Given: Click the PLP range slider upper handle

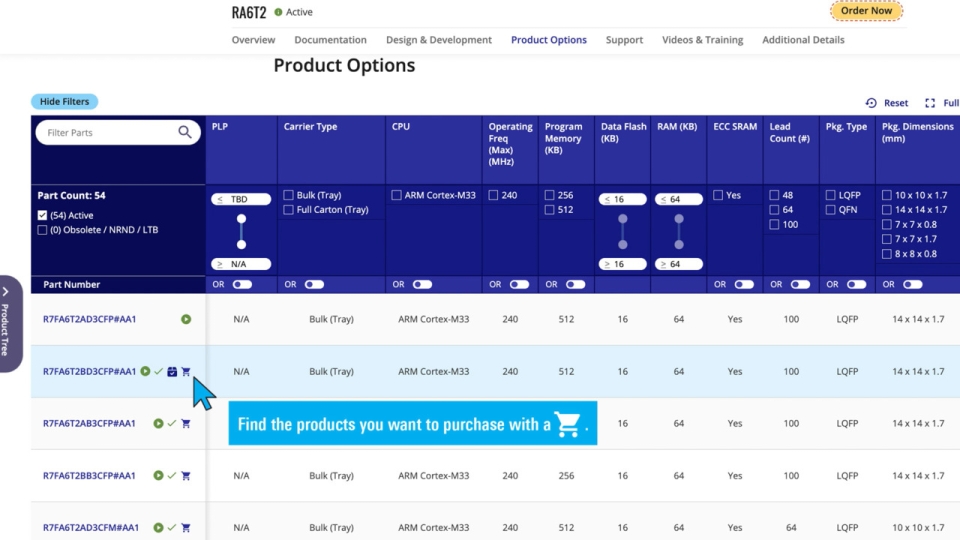Looking at the screenshot, I should pos(241,218).
